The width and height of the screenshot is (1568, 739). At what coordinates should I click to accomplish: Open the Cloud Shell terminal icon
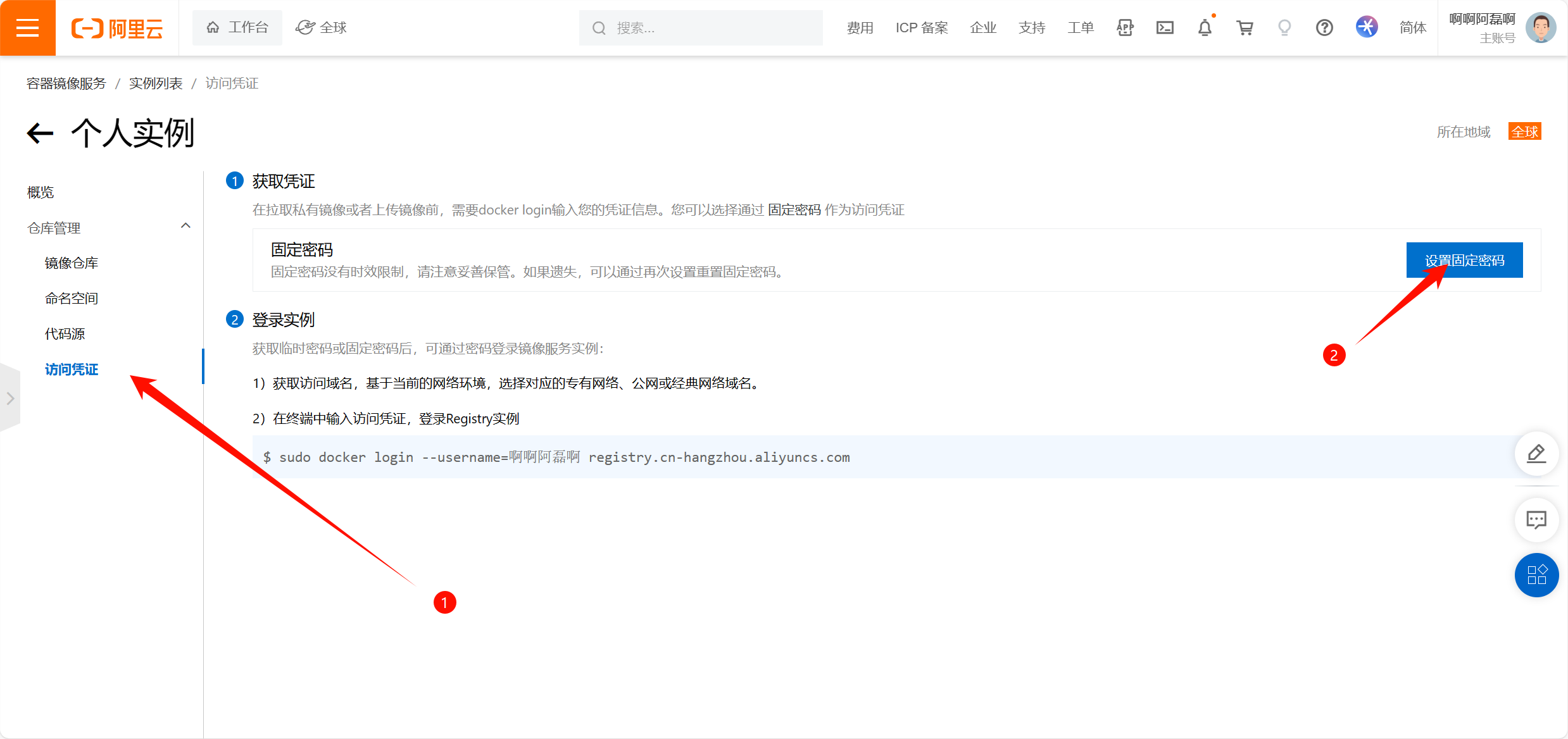[1165, 28]
